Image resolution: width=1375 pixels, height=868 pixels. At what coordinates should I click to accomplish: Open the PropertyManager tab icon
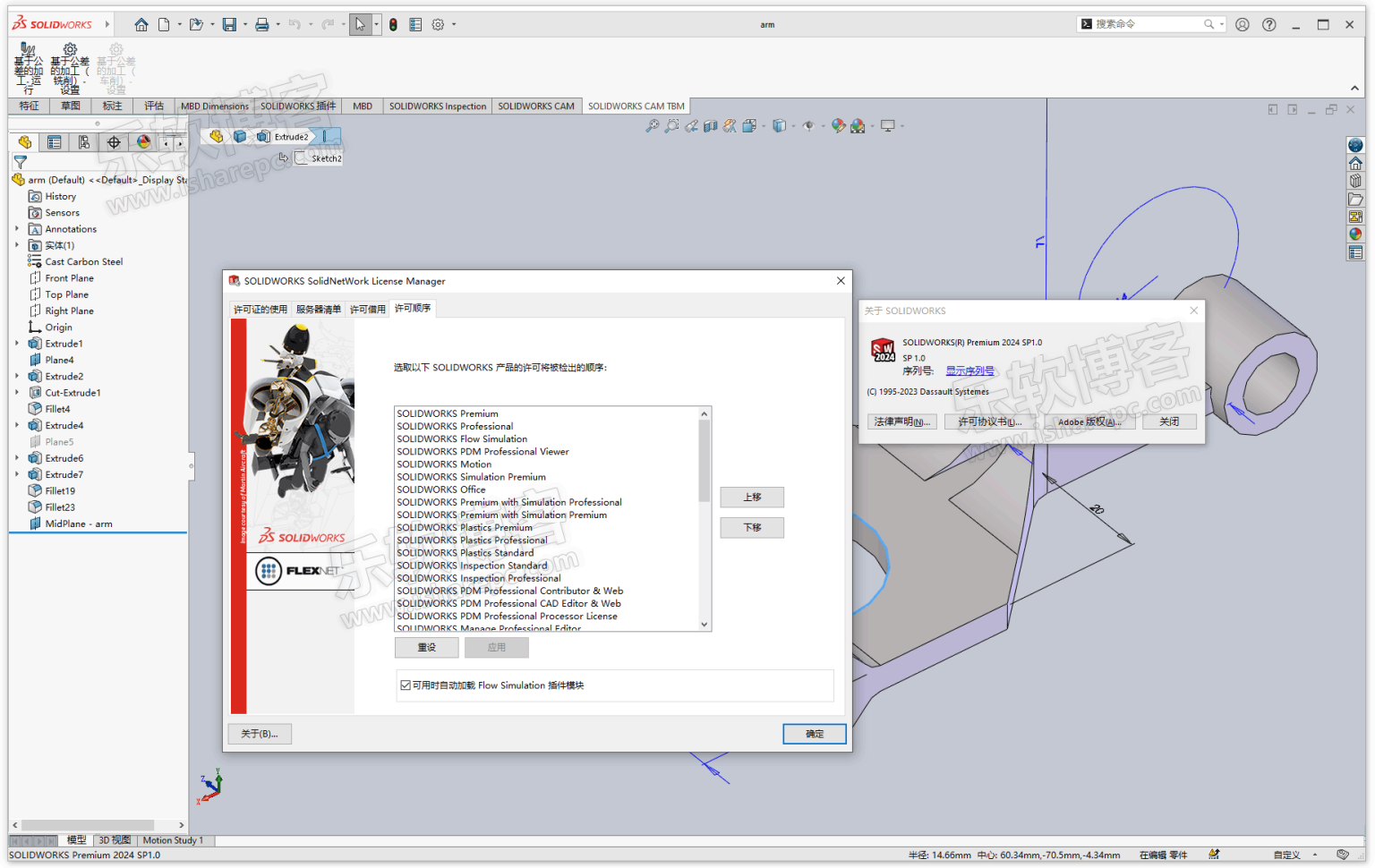(x=54, y=142)
